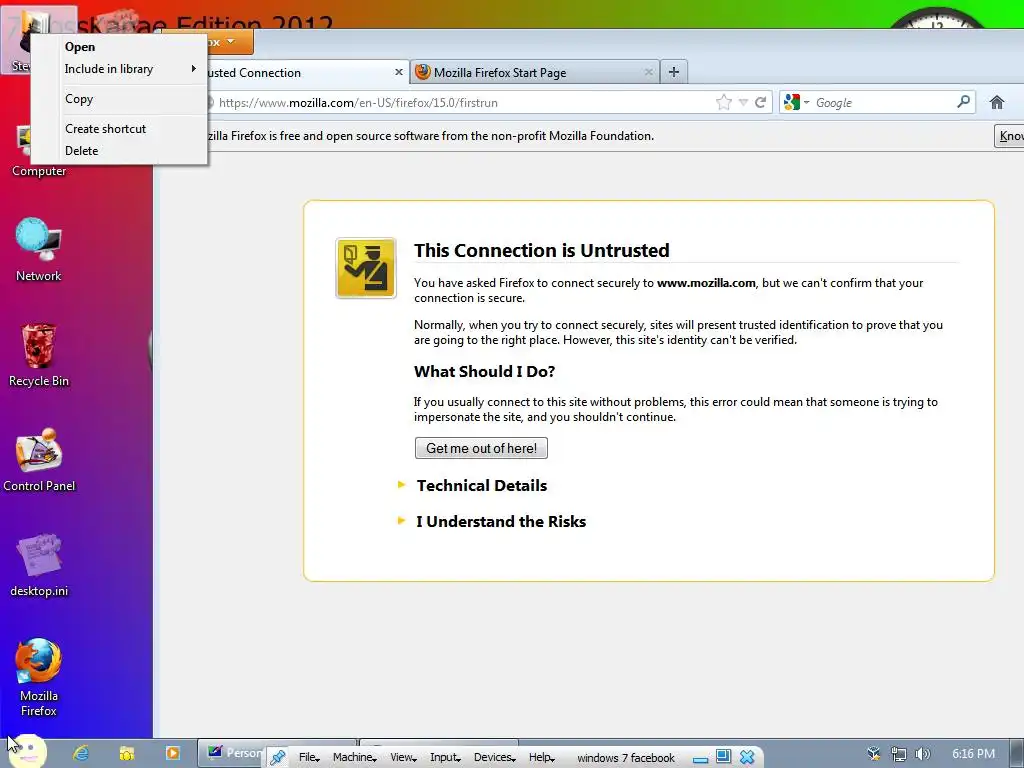Open the URL history dropdown arrow

pos(743,103)
